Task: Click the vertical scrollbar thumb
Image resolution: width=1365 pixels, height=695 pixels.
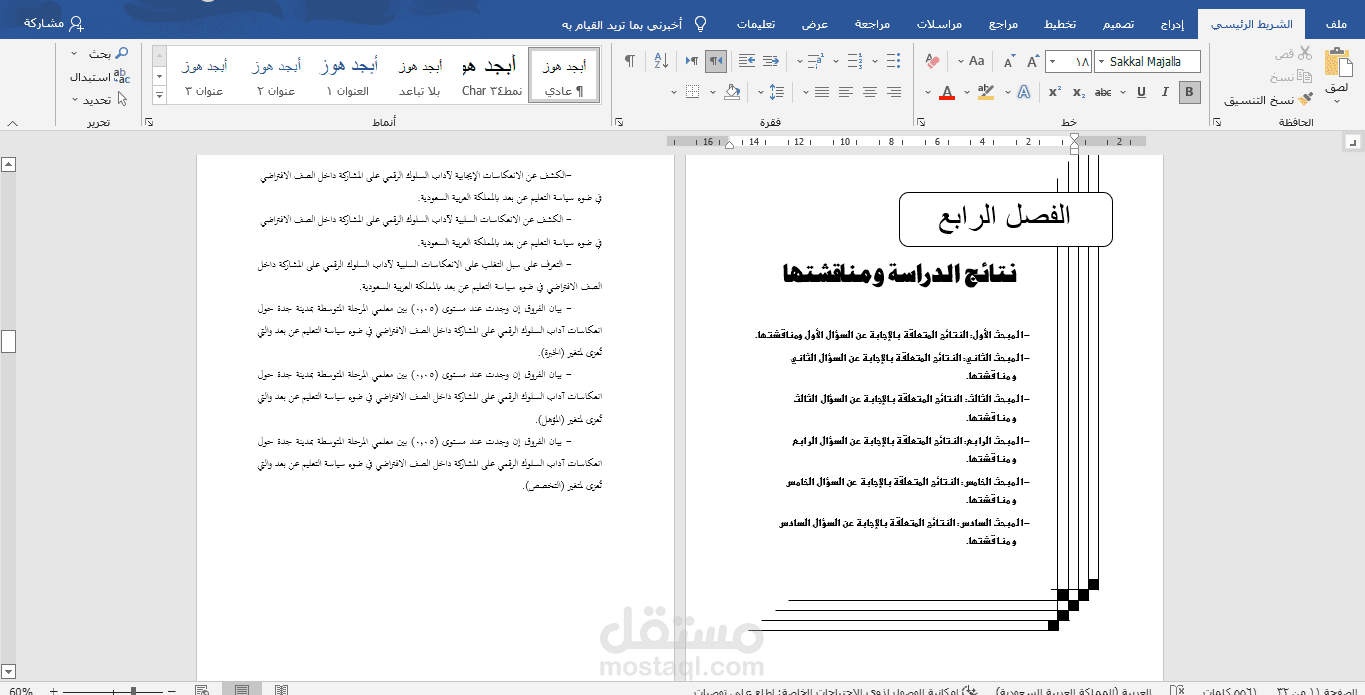Action: pyautogui.click(x=8, y=342)
